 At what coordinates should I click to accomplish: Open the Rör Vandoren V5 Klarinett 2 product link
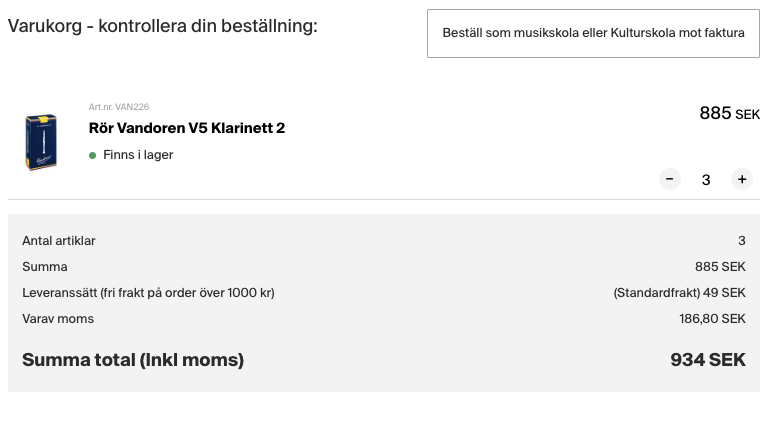187,128
